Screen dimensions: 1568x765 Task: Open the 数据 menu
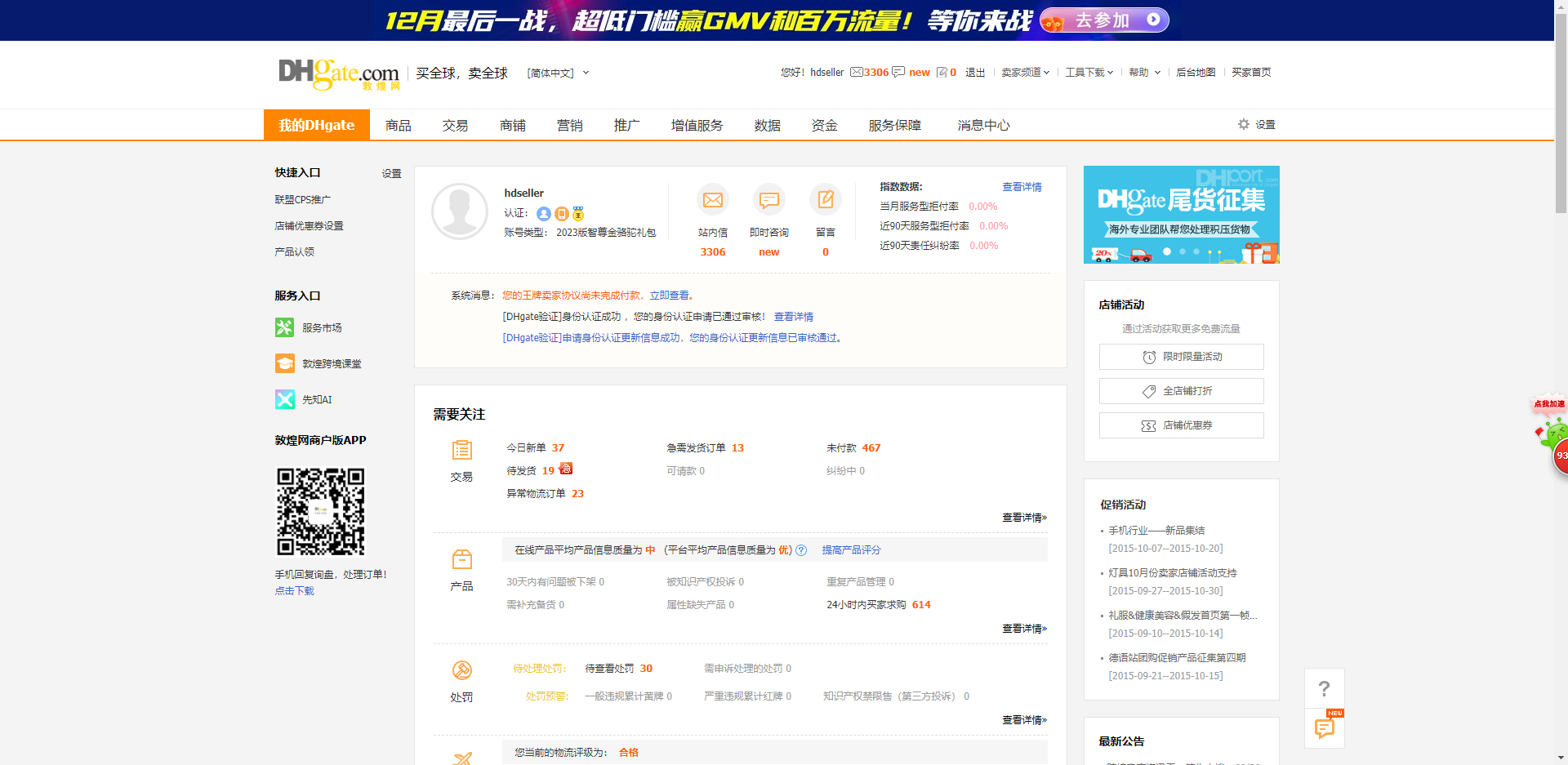click(x=768, y=125)
